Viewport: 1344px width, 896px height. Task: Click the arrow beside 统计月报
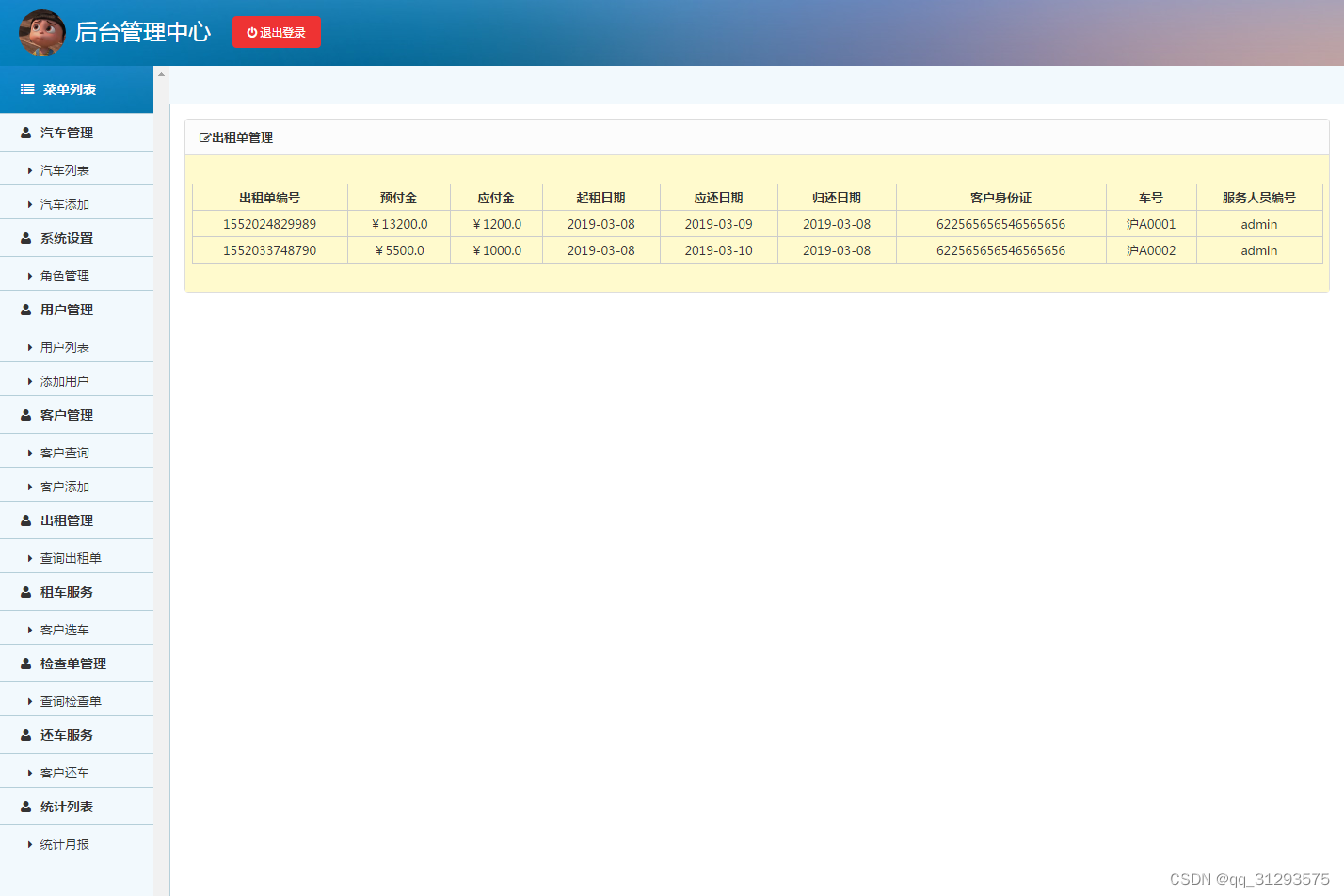[x=30, y=845]
